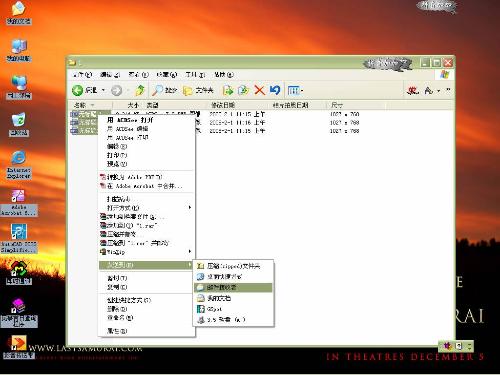
Task: Click the red Chinese IME icon in toolbar
Action: click(x=413, y=90)
